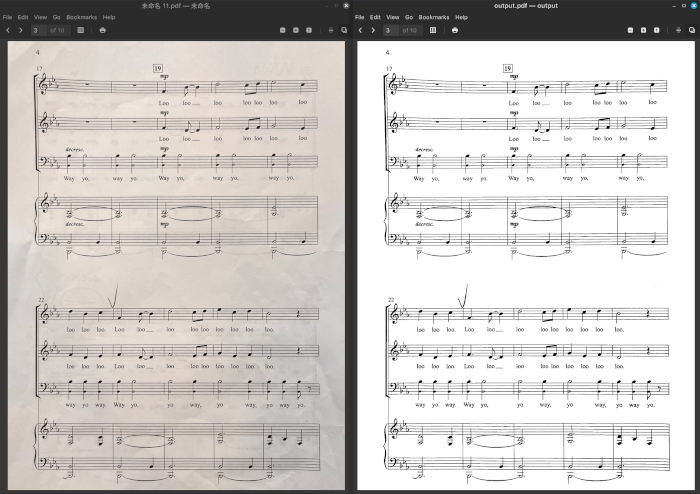Open Go menu in left 未命名 11.pdf window

[x=57, y=17]
